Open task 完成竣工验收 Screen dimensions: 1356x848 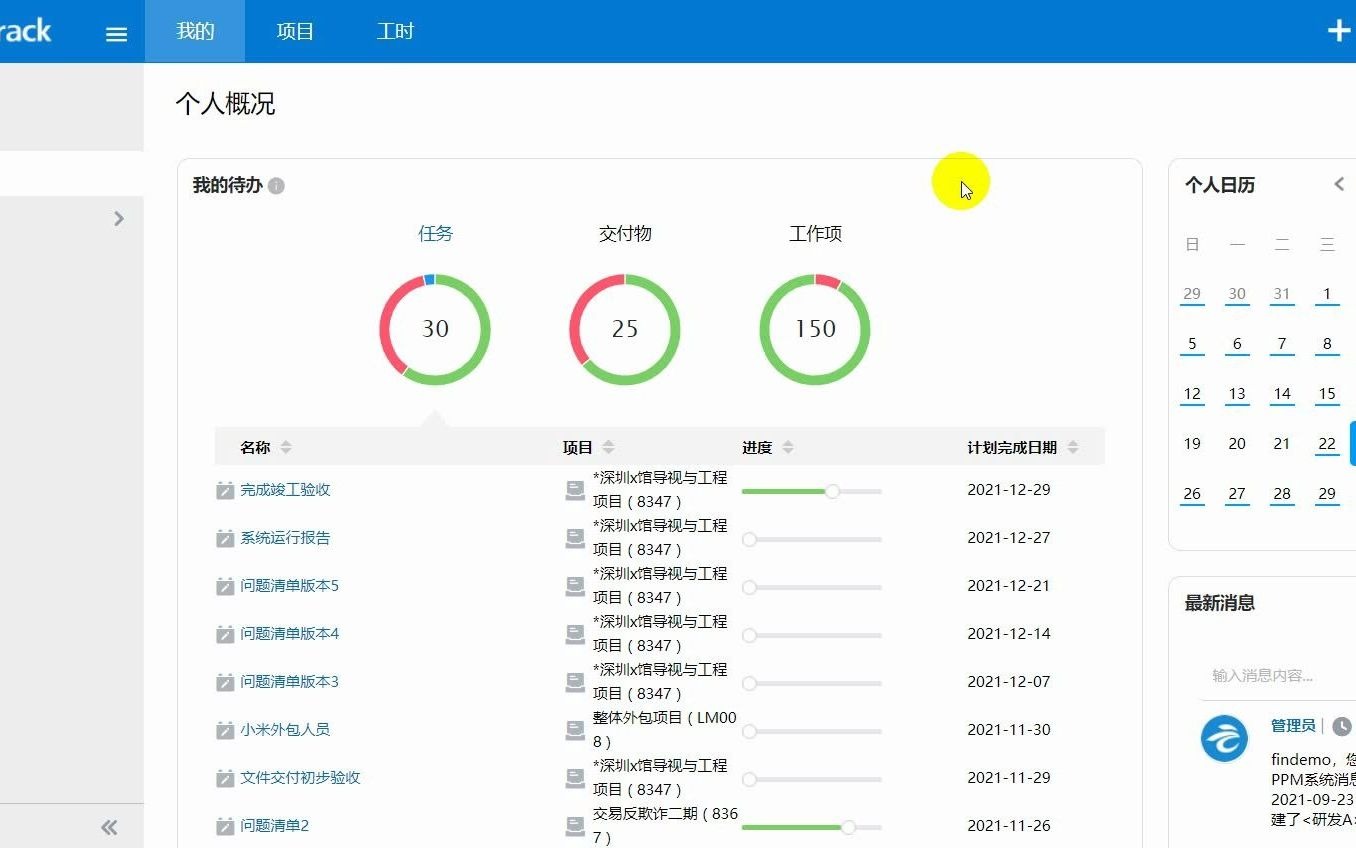tap(285, 490)
